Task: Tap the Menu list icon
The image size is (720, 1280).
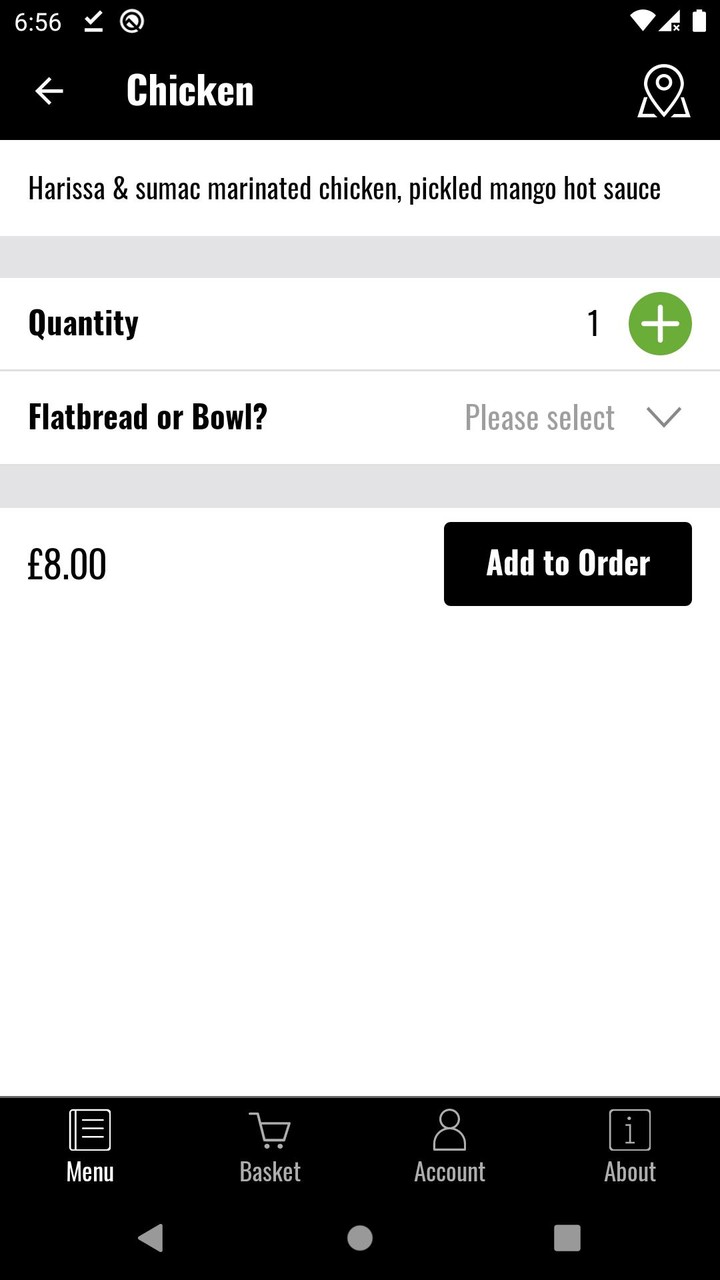Action: click(90, 1130)
